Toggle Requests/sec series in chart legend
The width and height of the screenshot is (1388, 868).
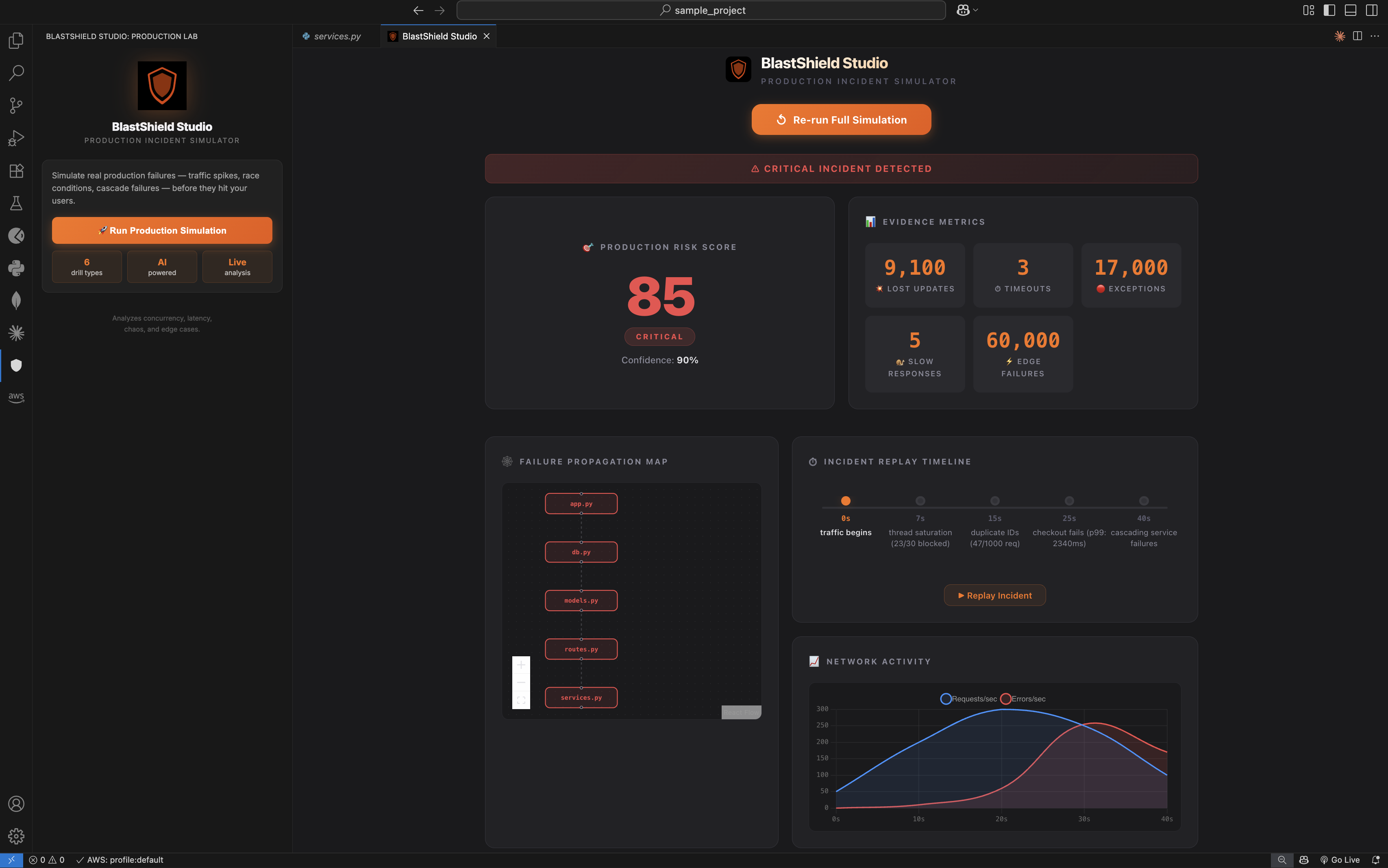[x=968, y=699]
